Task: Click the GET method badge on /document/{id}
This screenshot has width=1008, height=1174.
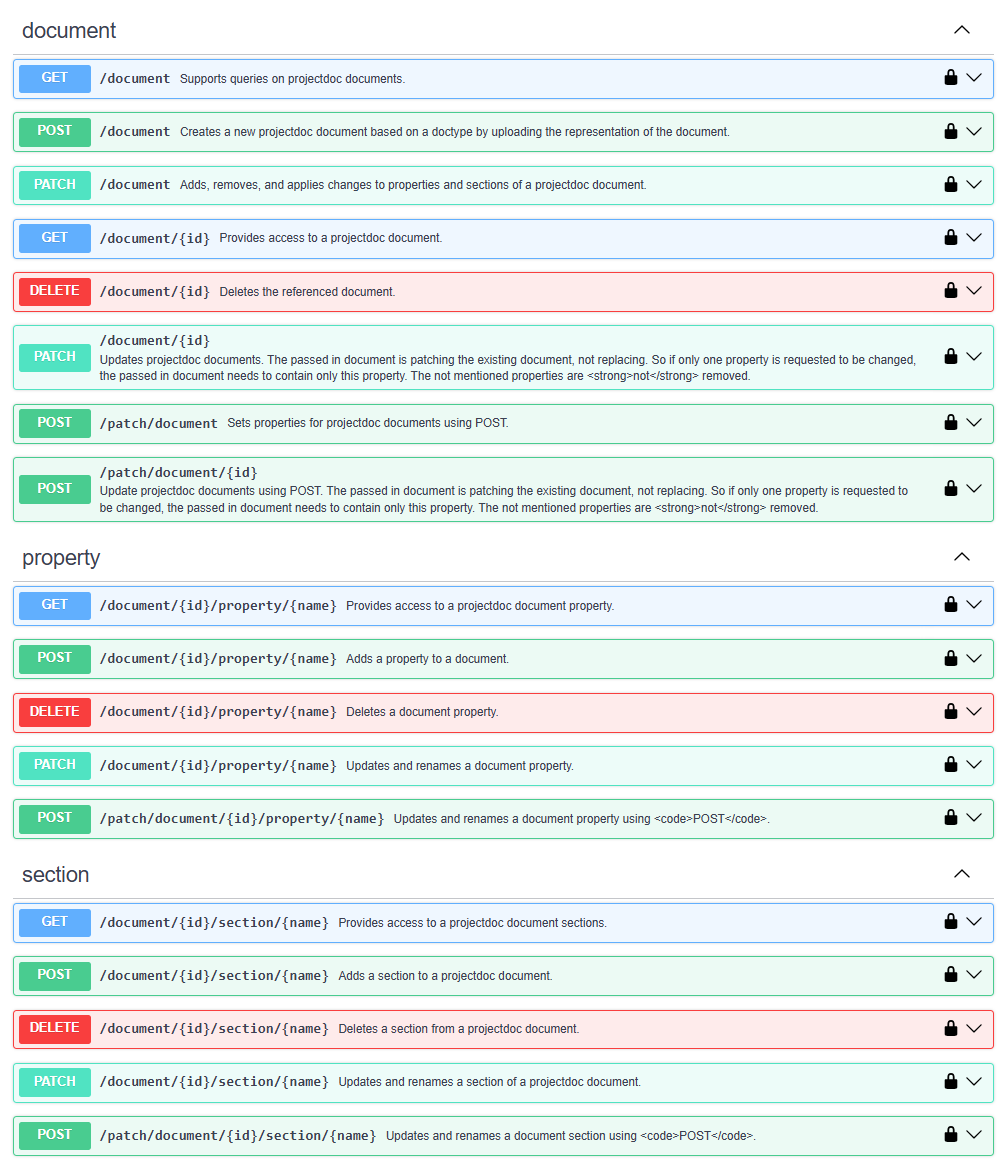Action: (53, 238)
